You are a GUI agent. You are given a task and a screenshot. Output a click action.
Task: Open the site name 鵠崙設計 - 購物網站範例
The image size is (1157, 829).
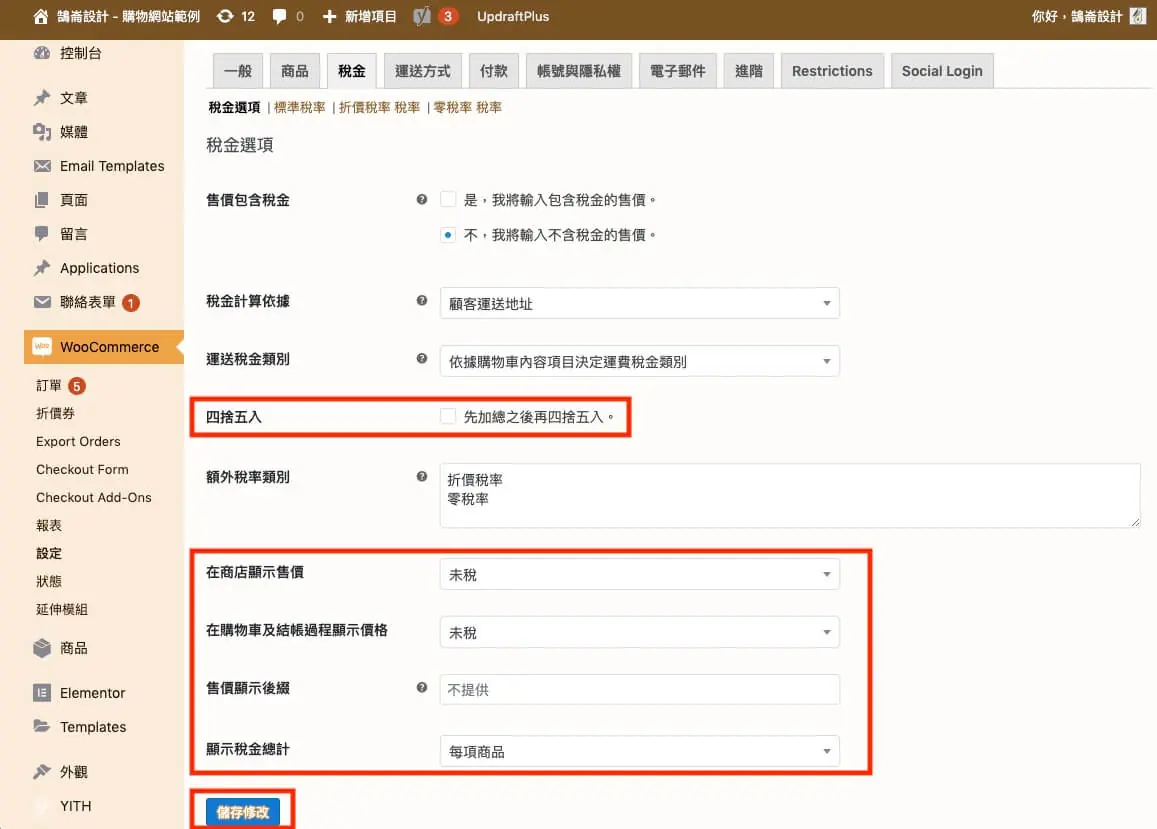click(x=128, y=16)
